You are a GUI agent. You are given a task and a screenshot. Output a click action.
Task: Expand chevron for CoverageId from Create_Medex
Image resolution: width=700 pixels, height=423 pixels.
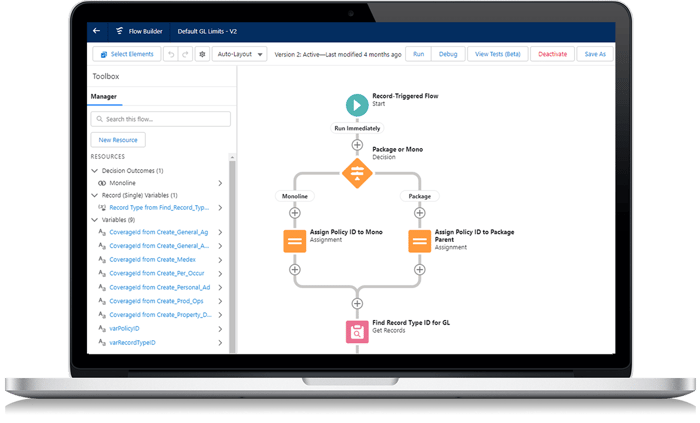(x=220, y=260)
